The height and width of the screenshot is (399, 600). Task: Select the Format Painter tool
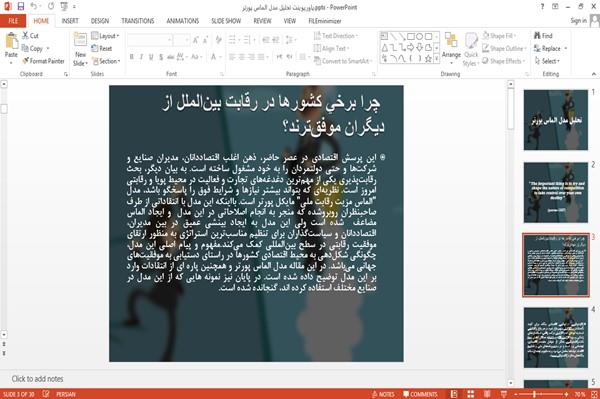click(x=43, y=61)
